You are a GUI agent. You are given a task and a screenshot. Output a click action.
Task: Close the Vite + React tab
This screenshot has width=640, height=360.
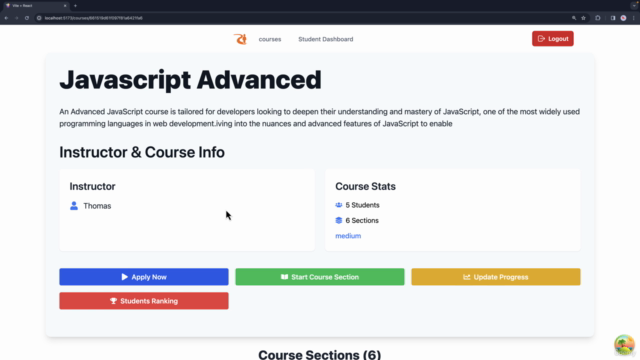(x=65, y=6)
